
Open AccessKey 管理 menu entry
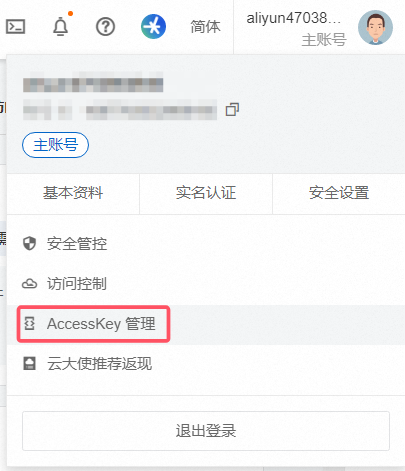click(206, 324)
